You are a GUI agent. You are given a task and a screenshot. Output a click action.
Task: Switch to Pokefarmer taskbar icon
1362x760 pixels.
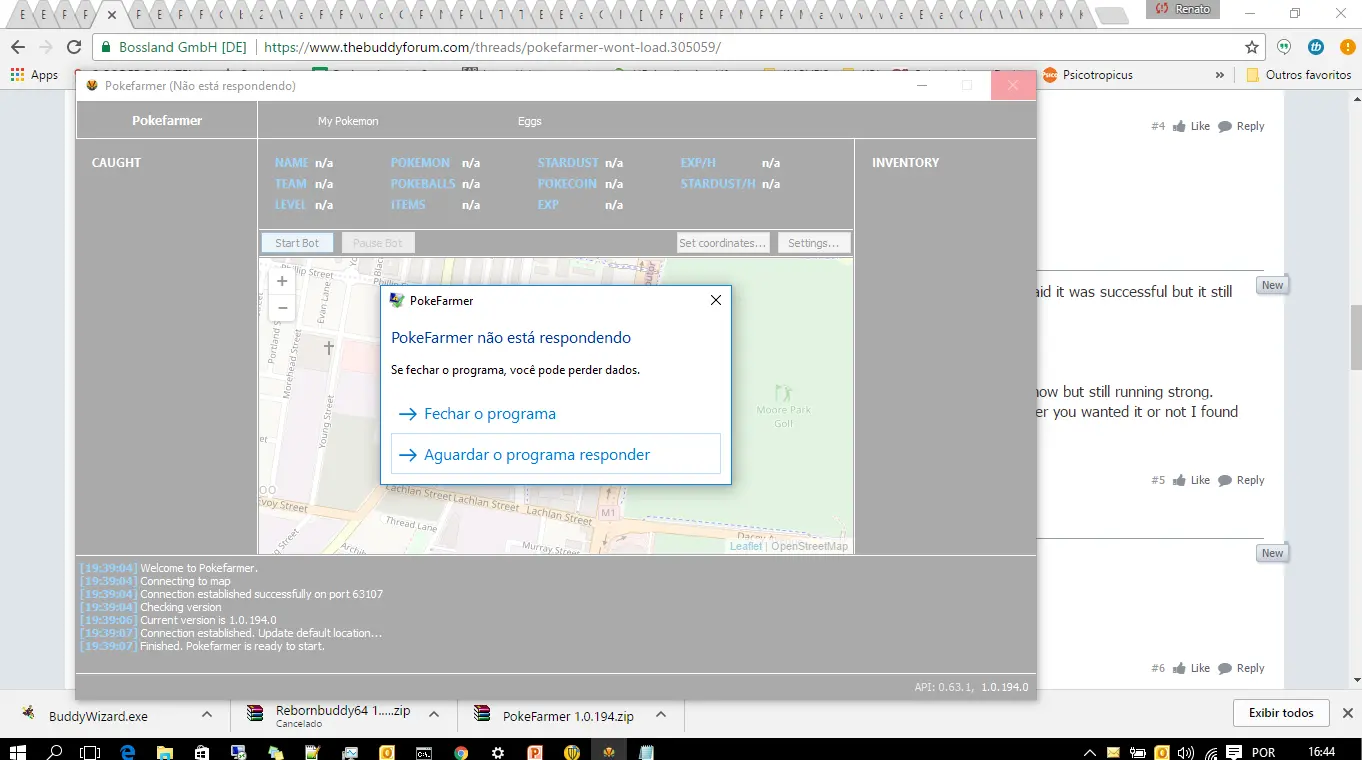click(608, 751)
